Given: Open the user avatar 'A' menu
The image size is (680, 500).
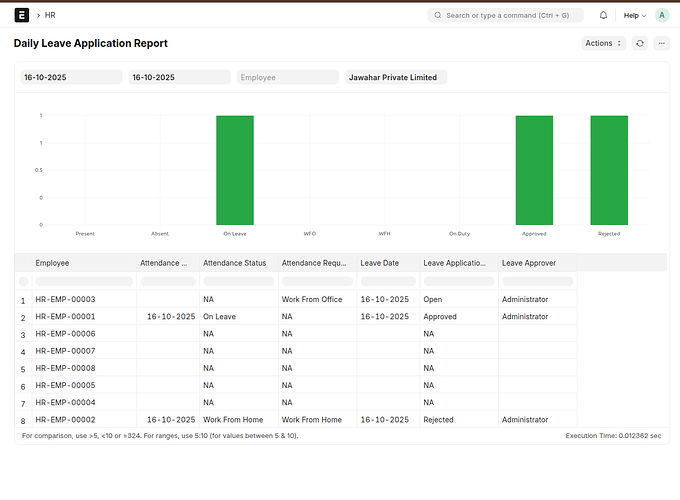Looking at the screenshot, I should (x=662, y=16).
